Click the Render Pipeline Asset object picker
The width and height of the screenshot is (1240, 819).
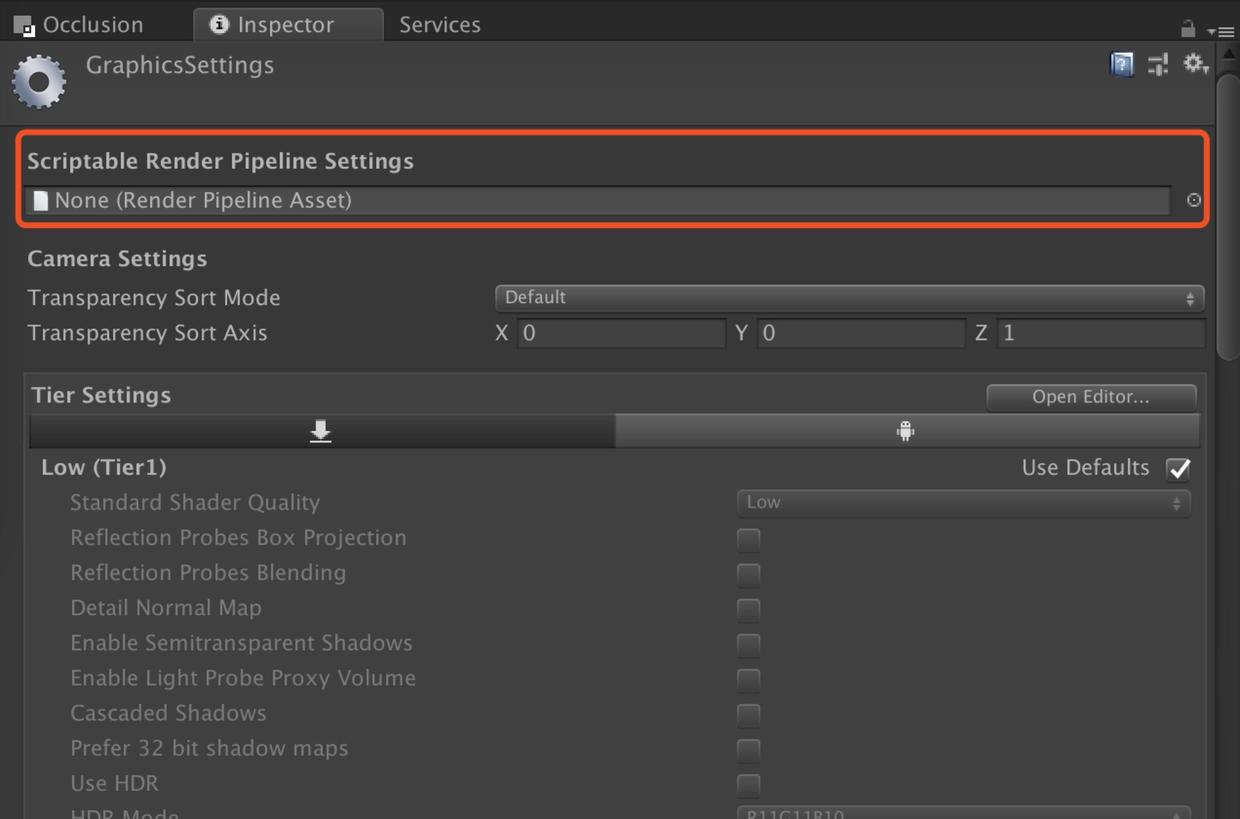click(x=1194, y=200)
